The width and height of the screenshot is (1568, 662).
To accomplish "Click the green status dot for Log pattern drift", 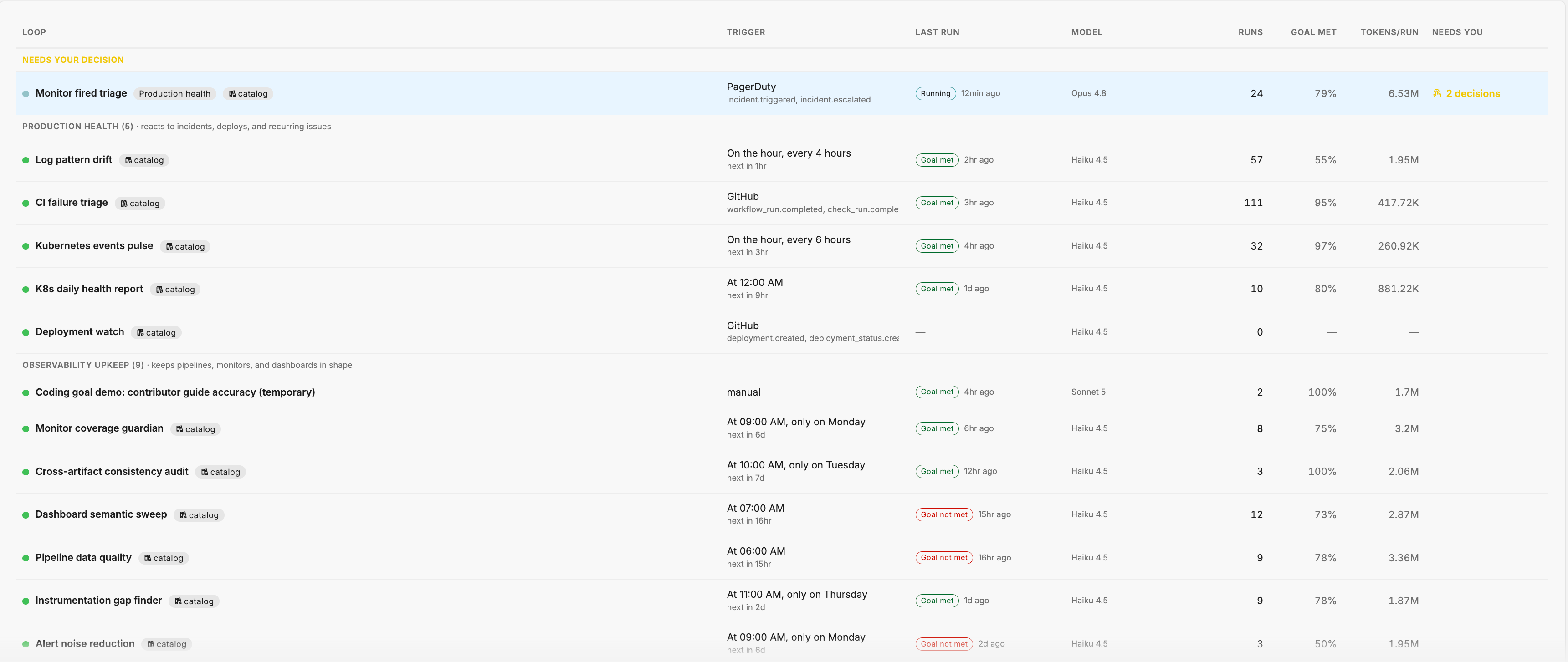I will click(26, 160).
